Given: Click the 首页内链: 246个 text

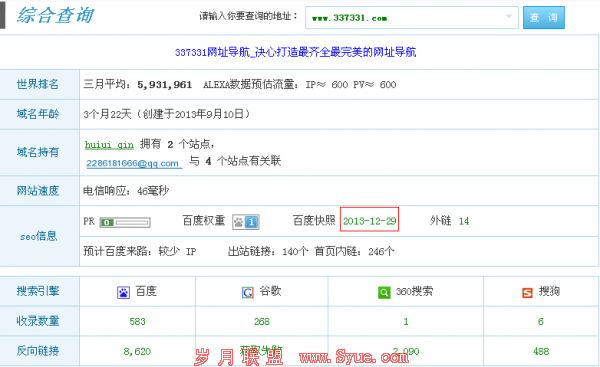Looking at the screenshot, I should tap(354, 251).
